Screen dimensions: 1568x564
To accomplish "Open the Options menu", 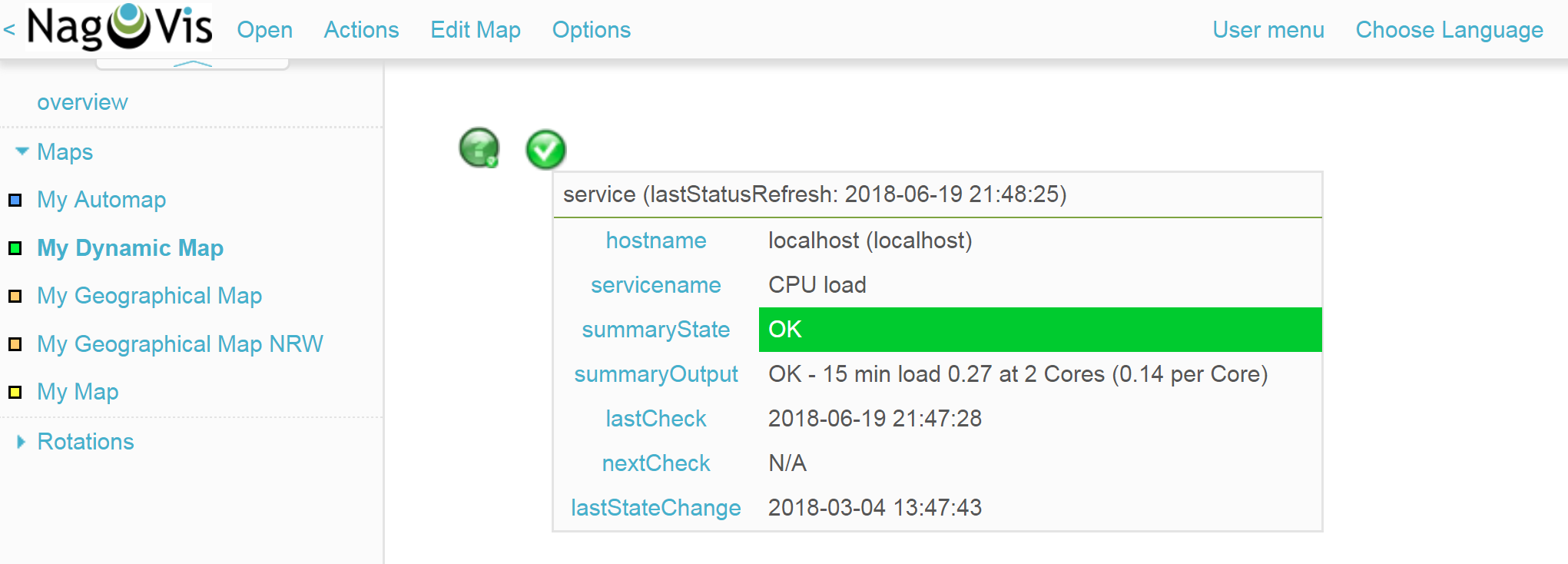I will 592,30.
